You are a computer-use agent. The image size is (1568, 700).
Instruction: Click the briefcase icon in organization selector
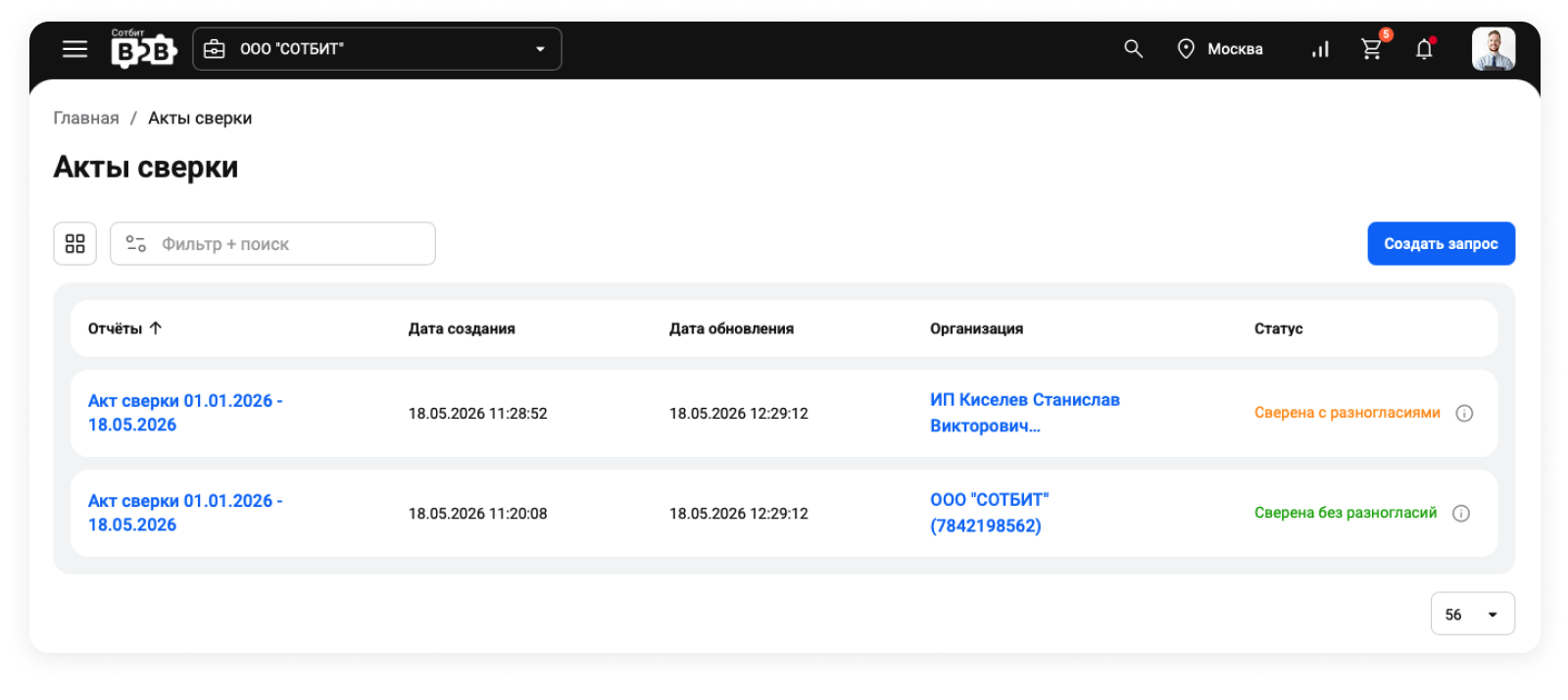(x=215, y=49)
